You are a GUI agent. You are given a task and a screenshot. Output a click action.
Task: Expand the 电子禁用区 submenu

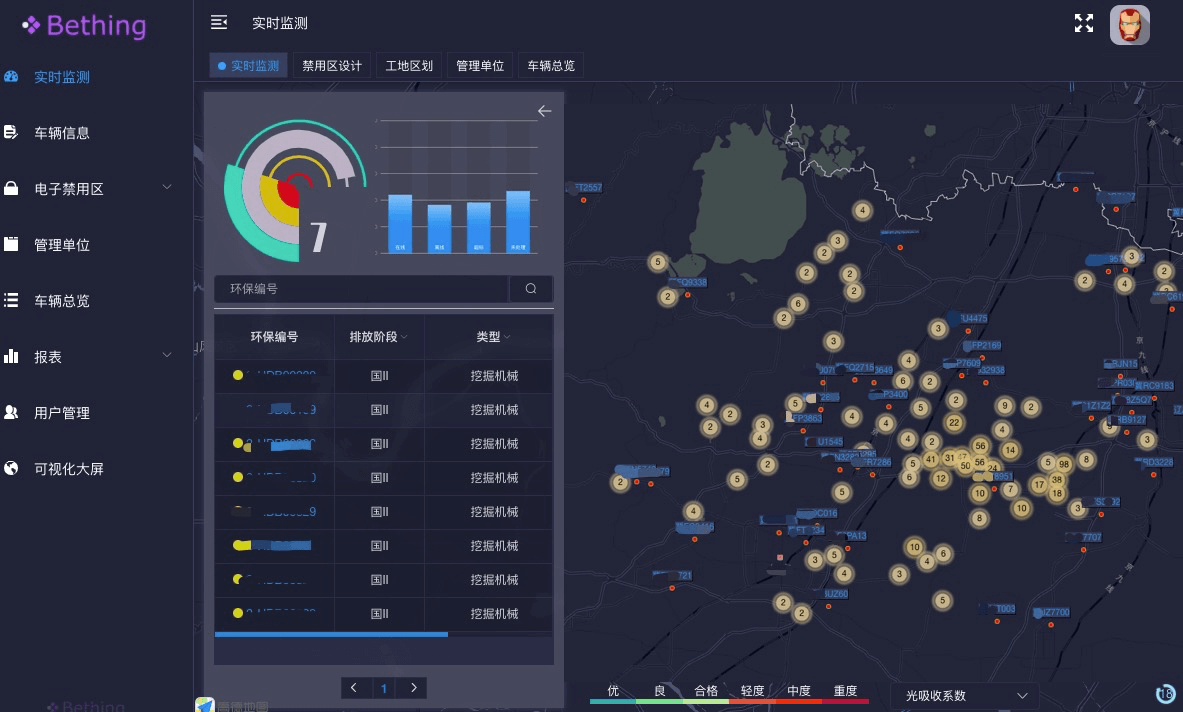tap(90, 189)
